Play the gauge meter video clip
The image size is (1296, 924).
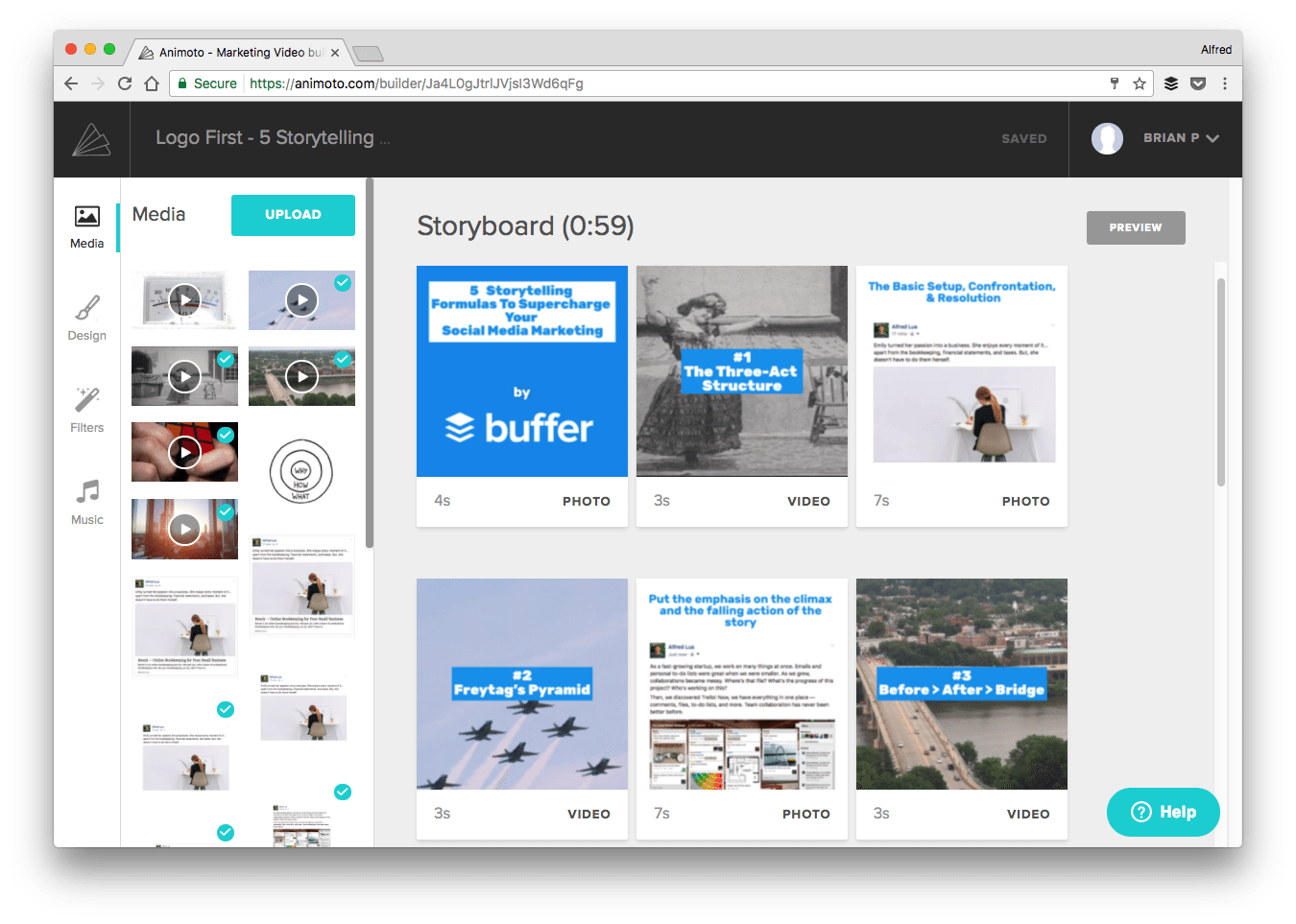click(x=184, y=300)
